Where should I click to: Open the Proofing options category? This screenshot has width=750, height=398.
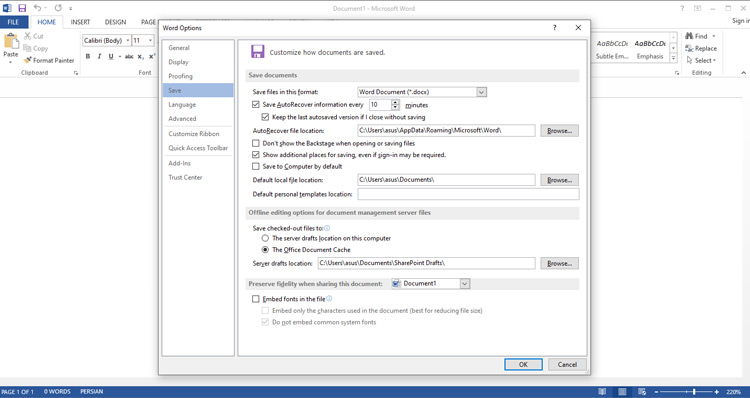pos(198,76)
